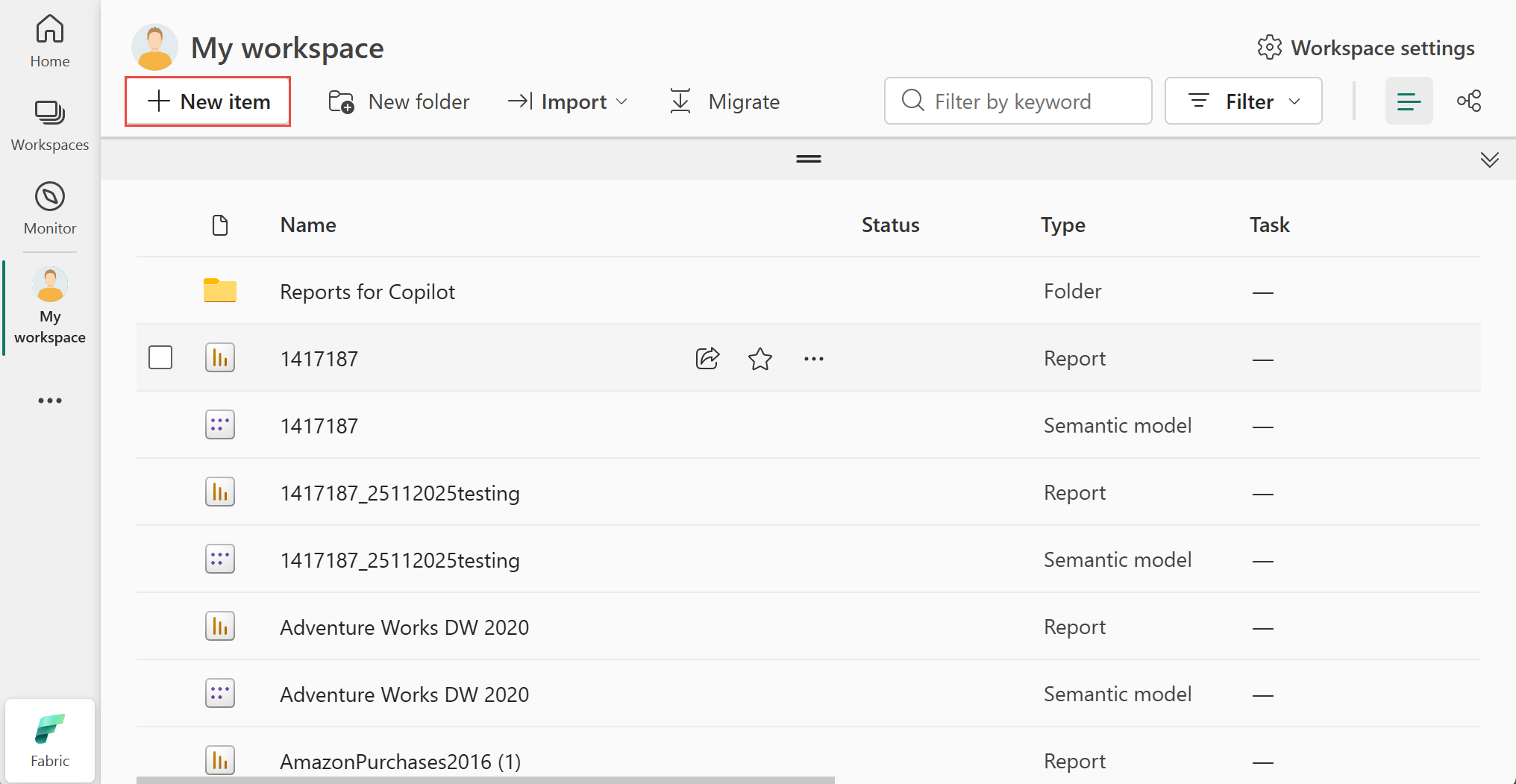Open lineage view icon

(x=1469, y=101)
